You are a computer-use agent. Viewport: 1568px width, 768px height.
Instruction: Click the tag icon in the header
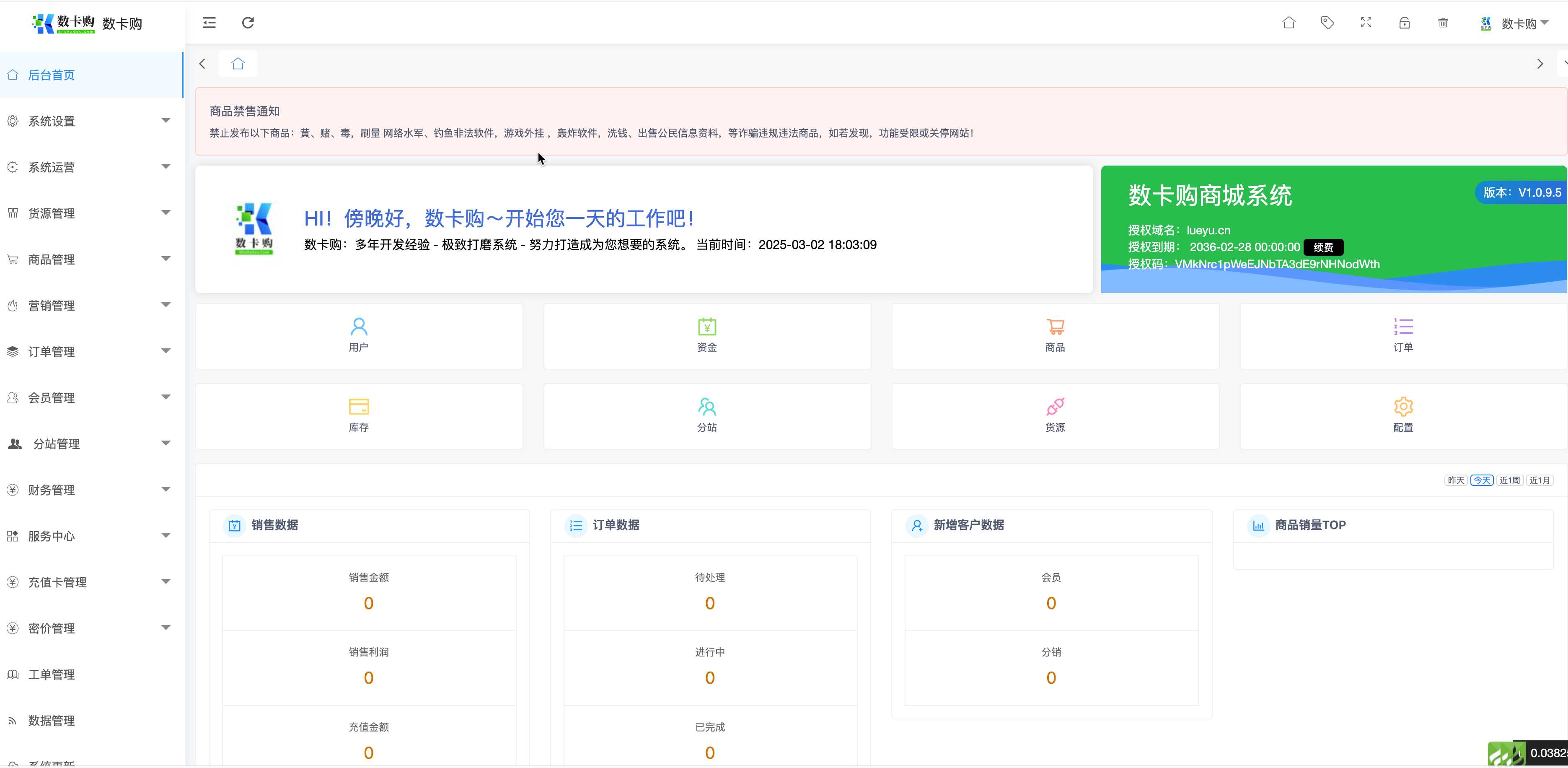[x=1327, y=23]
